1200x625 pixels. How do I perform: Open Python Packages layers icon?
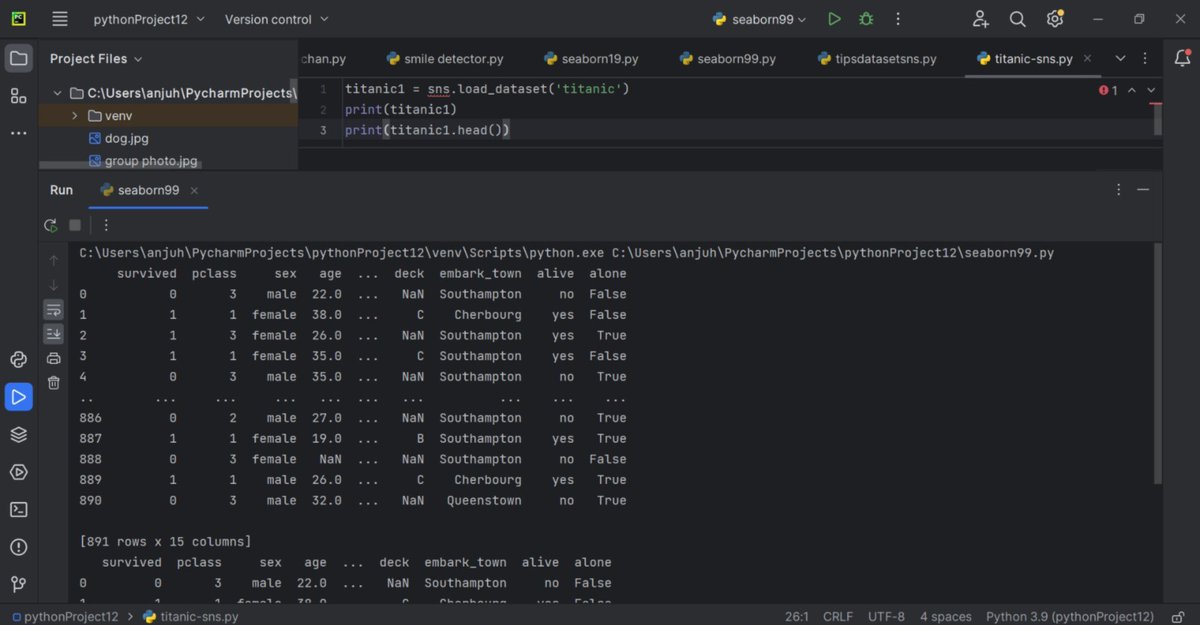18,435
